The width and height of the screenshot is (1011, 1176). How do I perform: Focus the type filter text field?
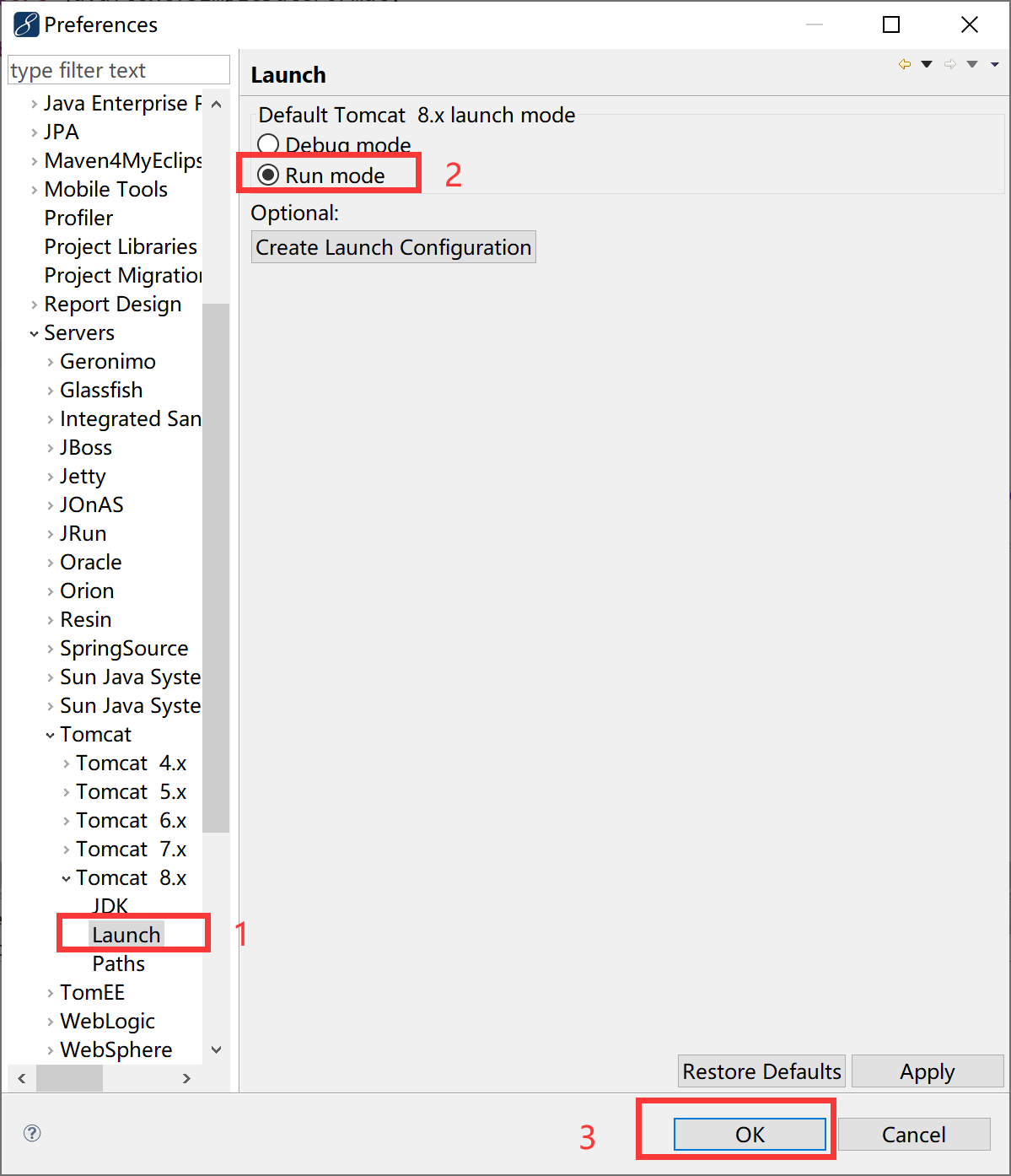[x=119, y=70]
